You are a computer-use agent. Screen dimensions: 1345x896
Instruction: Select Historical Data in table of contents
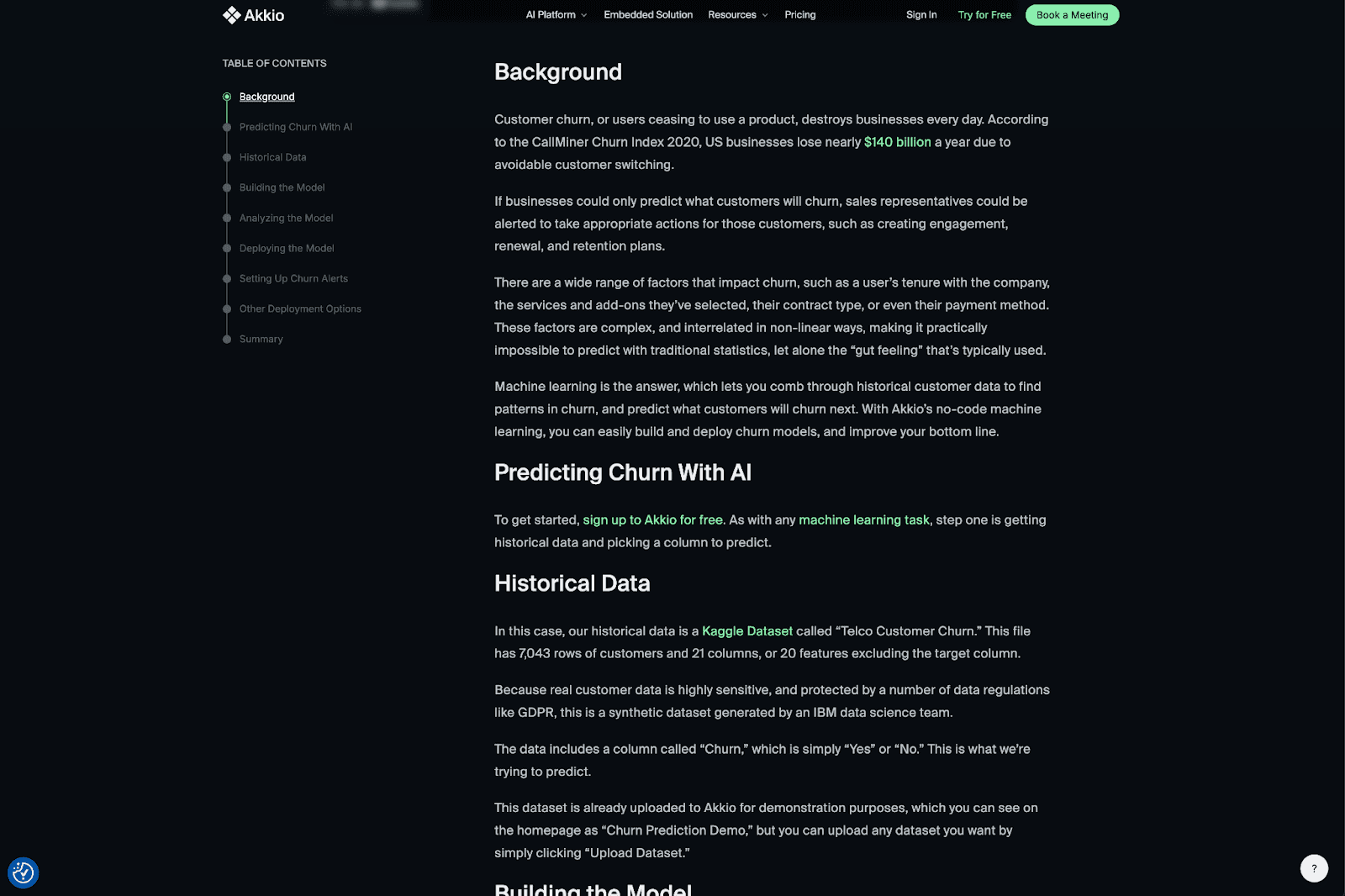point(272,157)
